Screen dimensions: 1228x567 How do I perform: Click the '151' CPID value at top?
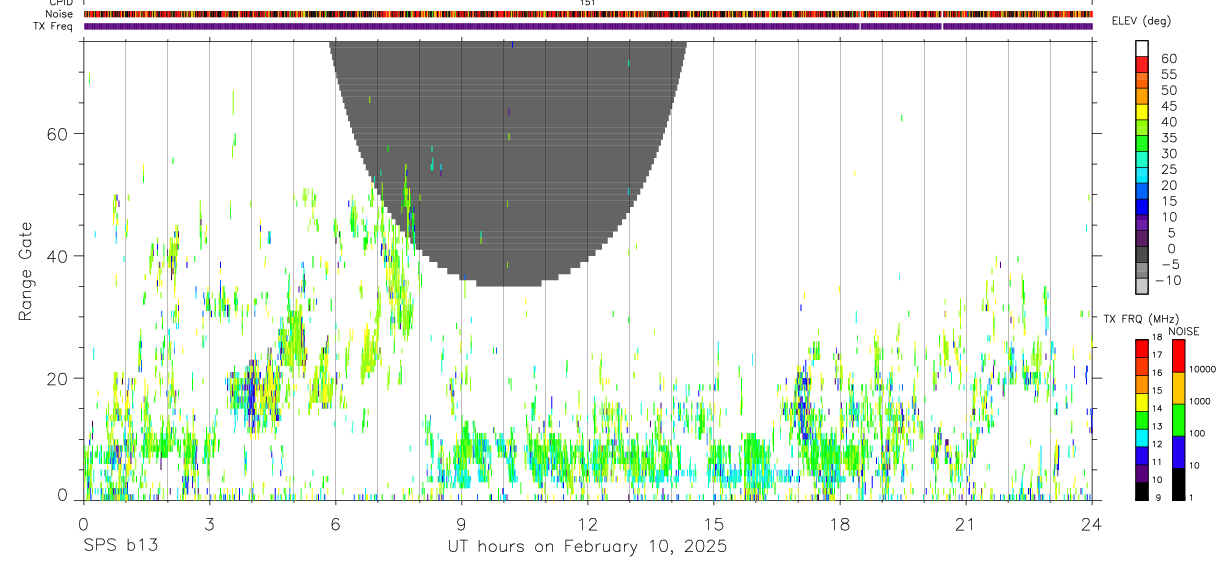(x=587, y=3)
